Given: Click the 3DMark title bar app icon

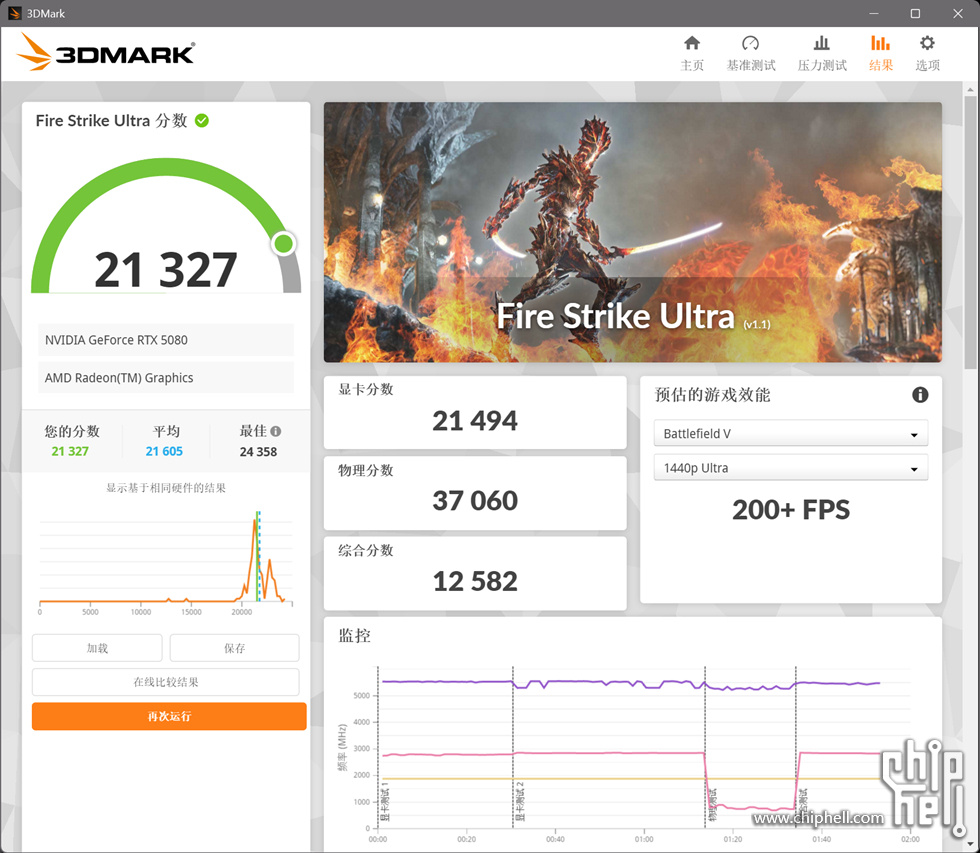Looking at the screenshot, I should [x=14, y=13].
